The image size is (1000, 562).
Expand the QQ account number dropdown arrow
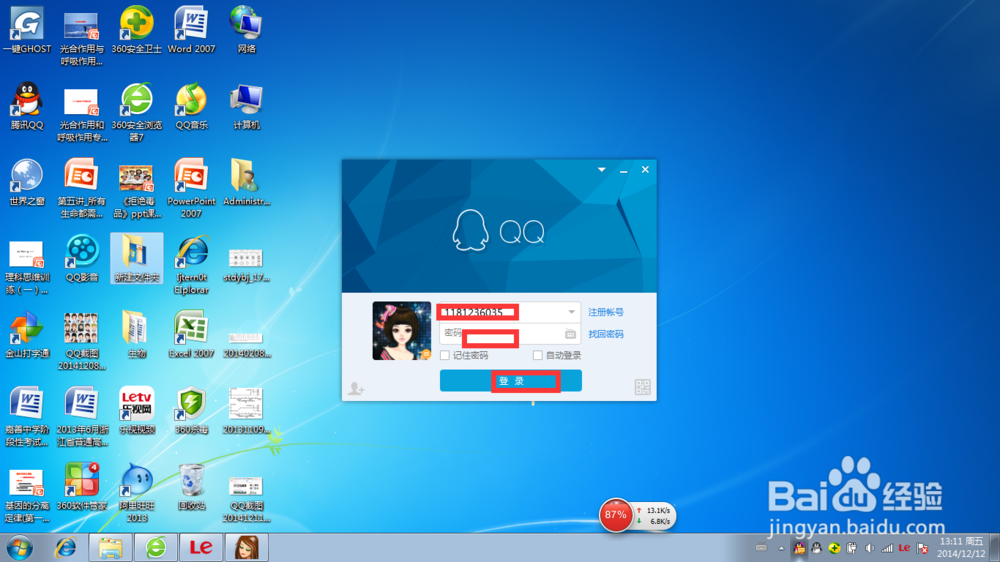[571, 312]
